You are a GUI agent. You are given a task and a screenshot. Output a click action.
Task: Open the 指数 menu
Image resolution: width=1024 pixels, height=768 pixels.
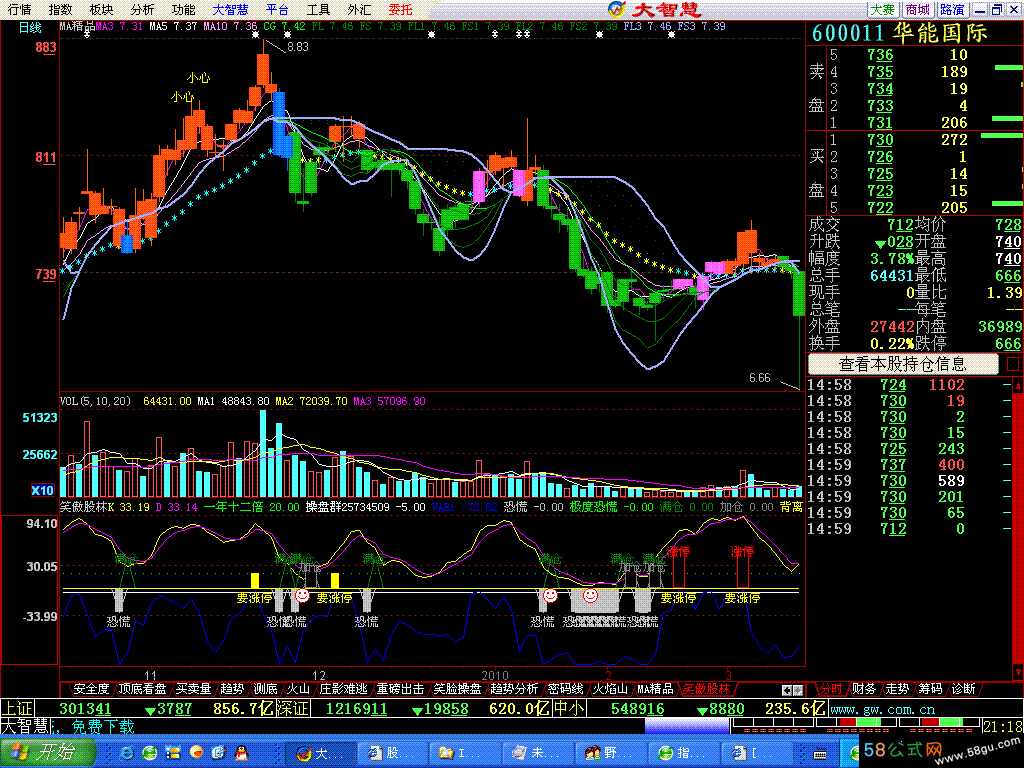(61, 10)
